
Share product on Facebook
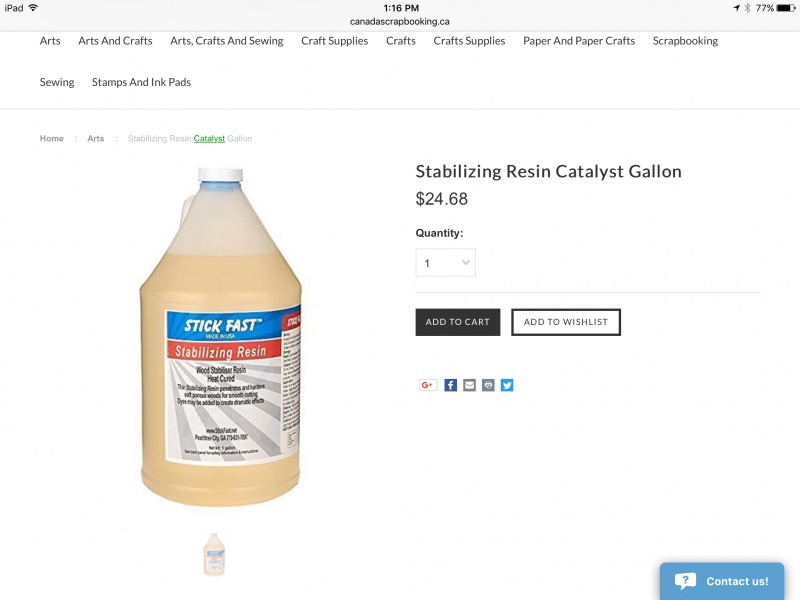pyautogui.click(x=451, y=385)
